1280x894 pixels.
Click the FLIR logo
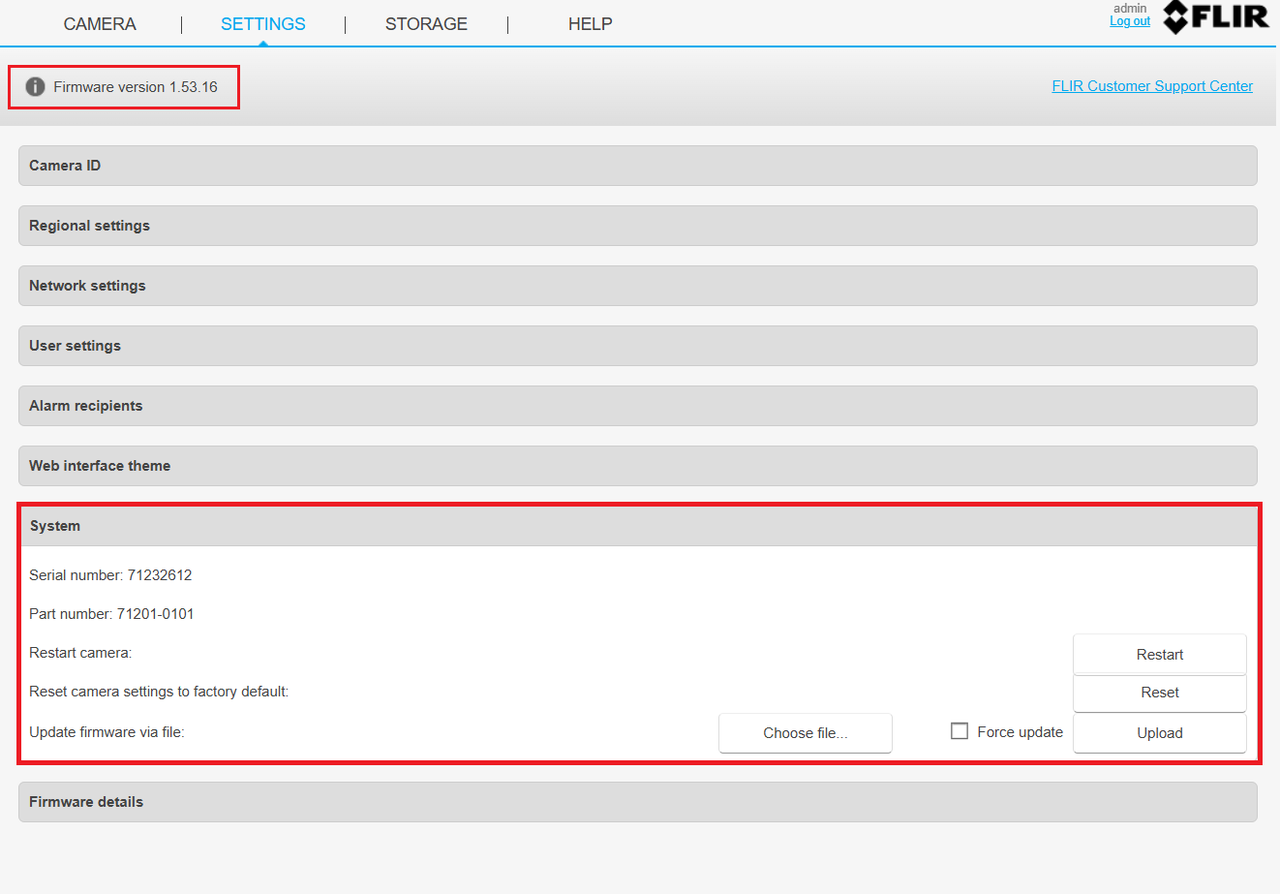click(1215, 17)
